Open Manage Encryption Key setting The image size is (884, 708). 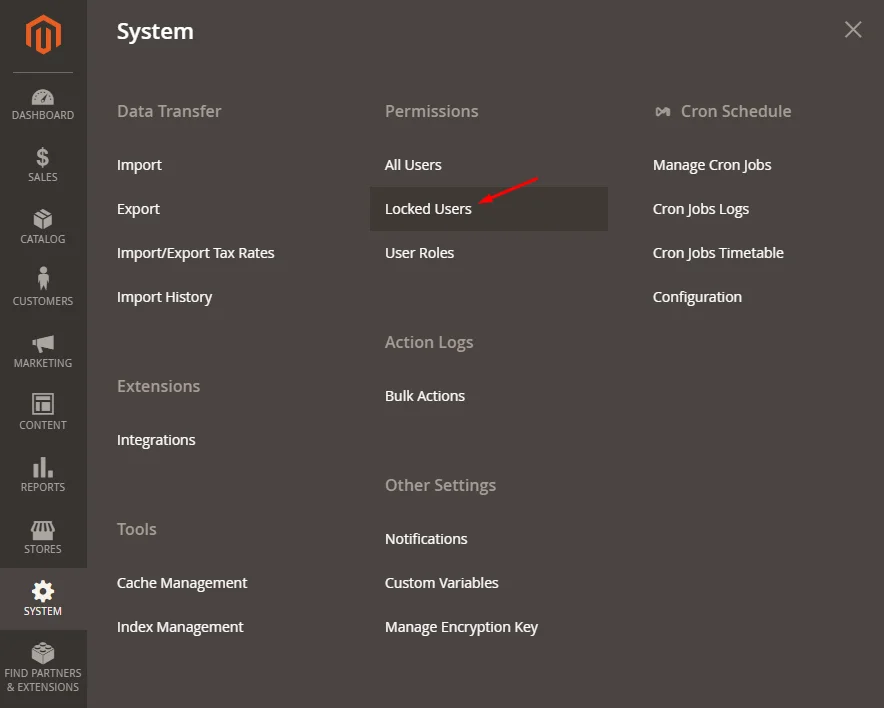(461, 627)
